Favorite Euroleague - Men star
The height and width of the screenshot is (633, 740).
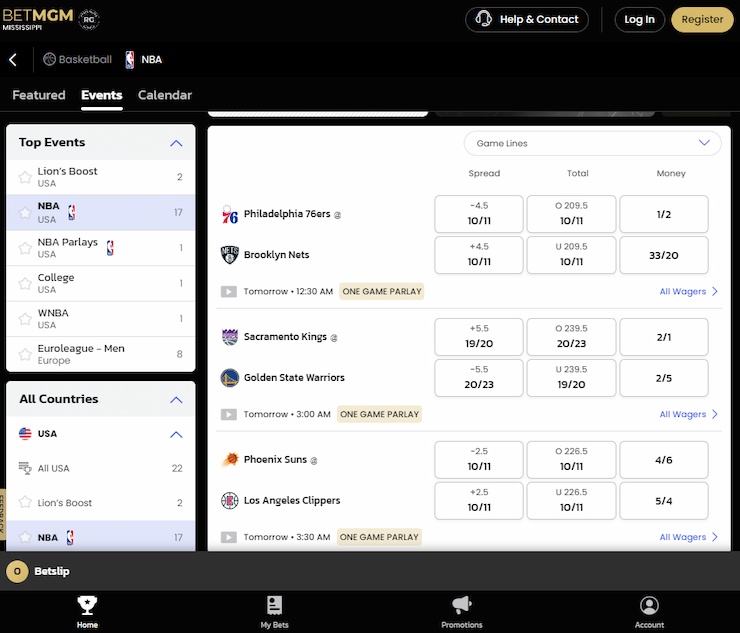(x=25, y=354)
